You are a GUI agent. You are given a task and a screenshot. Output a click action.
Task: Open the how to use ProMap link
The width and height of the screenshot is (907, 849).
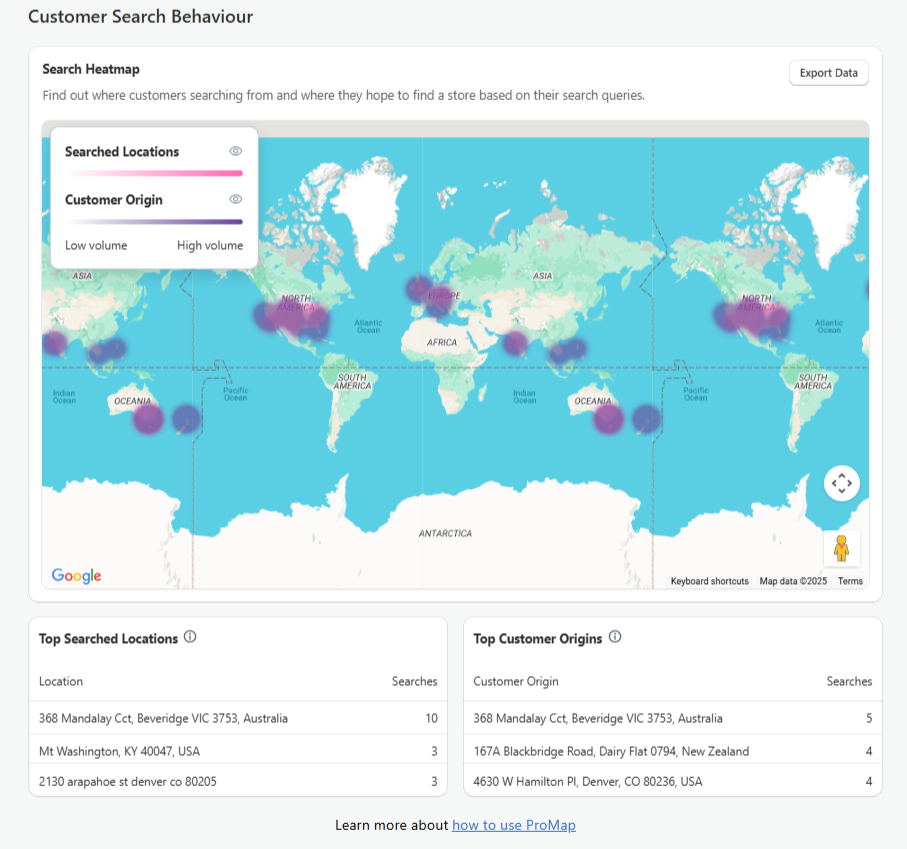click(514, 825)
